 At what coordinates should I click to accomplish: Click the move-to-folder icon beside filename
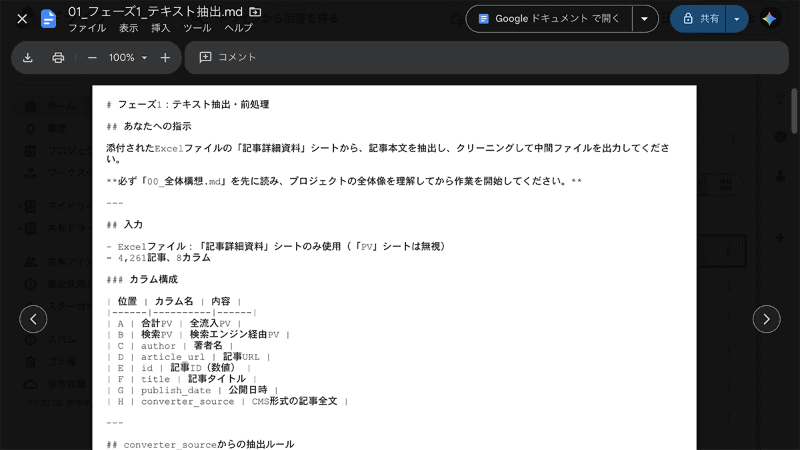[255, 12]
